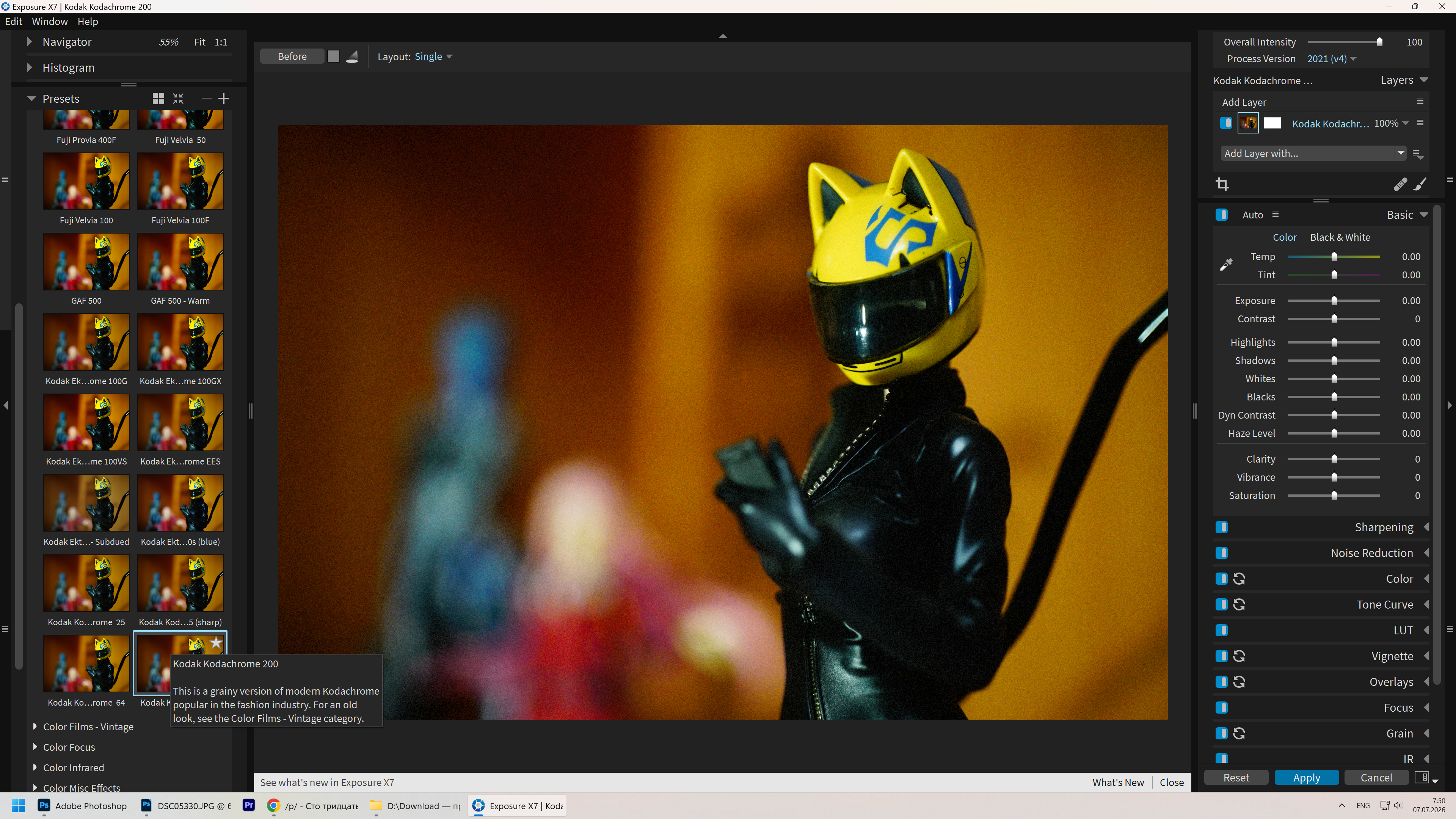1456x819 pixels.
Task: Switch presets to grid view icon
Action: point(158,99)
